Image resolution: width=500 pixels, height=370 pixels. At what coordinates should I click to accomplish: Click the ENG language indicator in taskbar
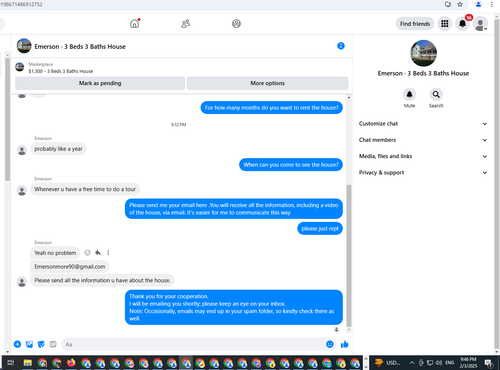450,363
